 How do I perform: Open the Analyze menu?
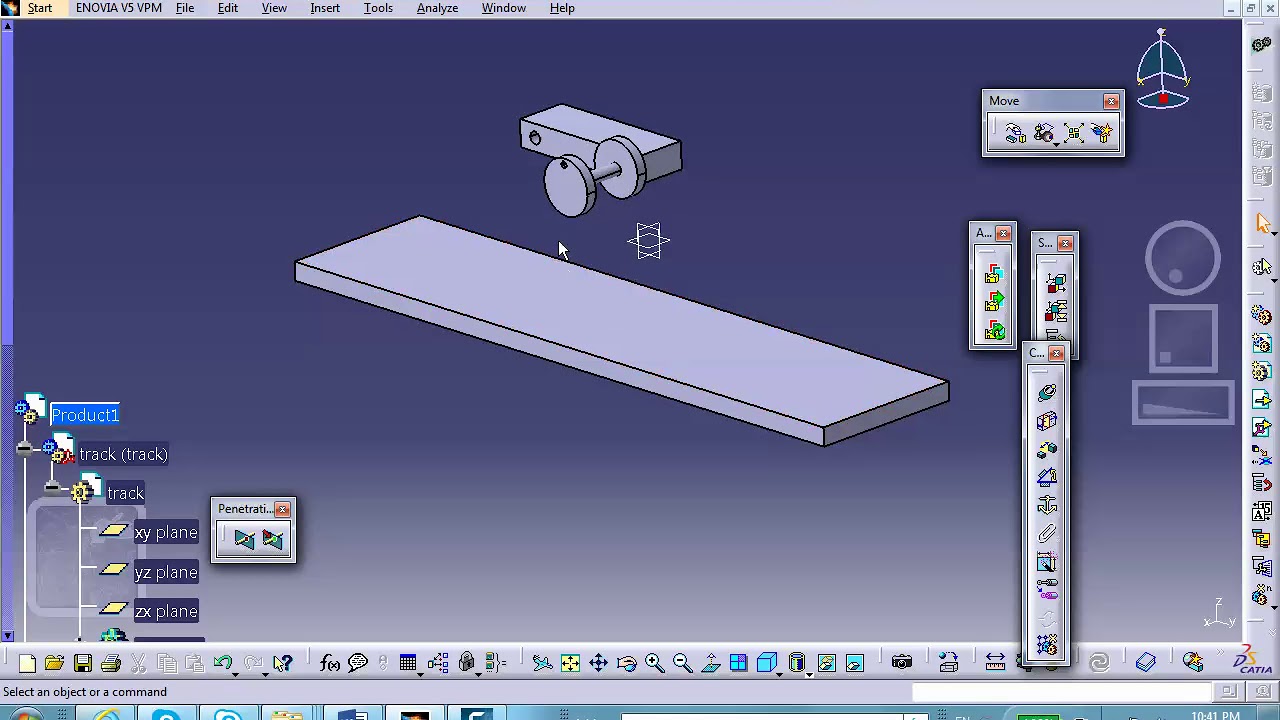coord(437,8)
